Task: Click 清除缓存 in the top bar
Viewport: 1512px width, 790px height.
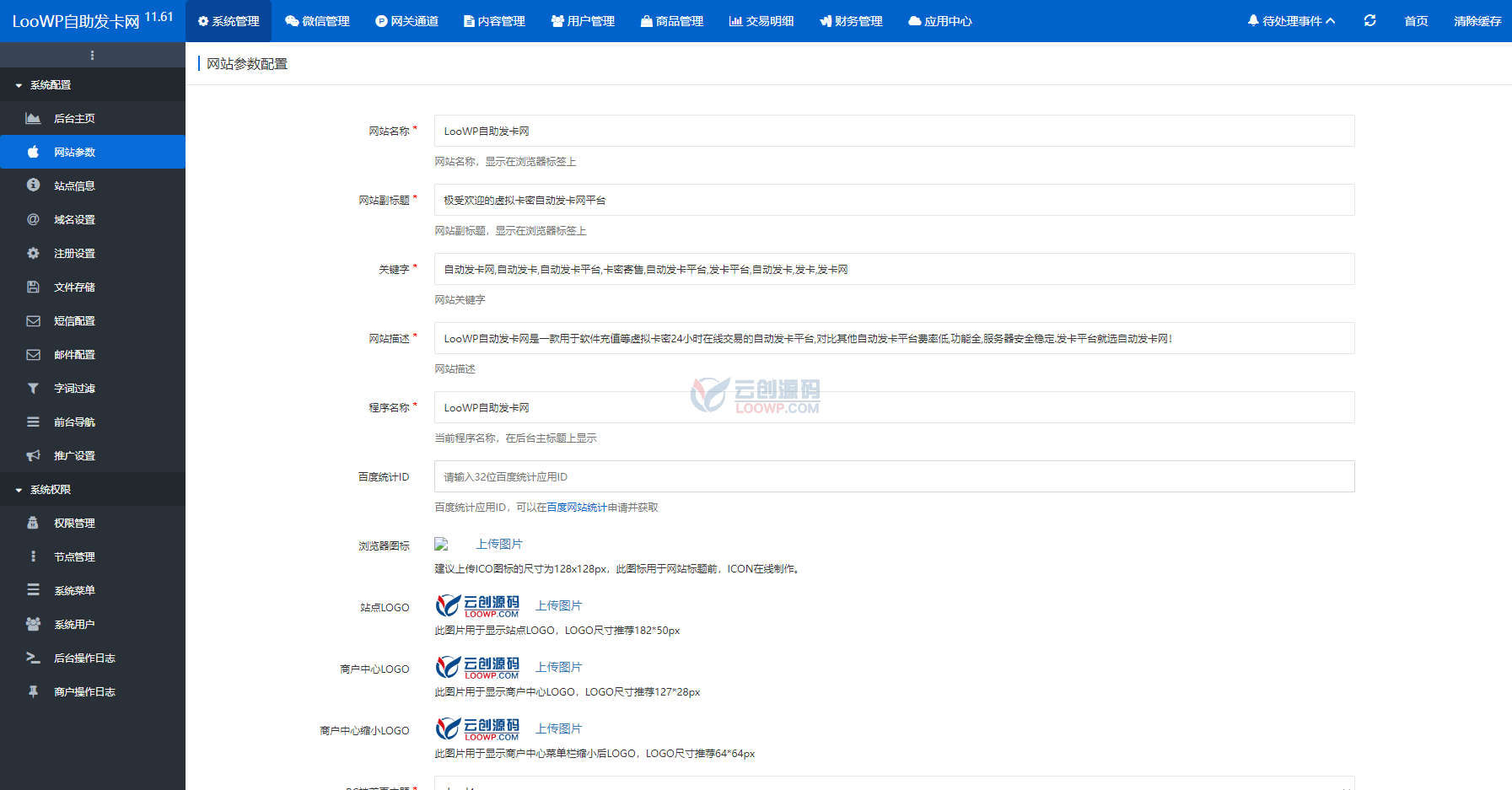Action: click(1477, 21)
